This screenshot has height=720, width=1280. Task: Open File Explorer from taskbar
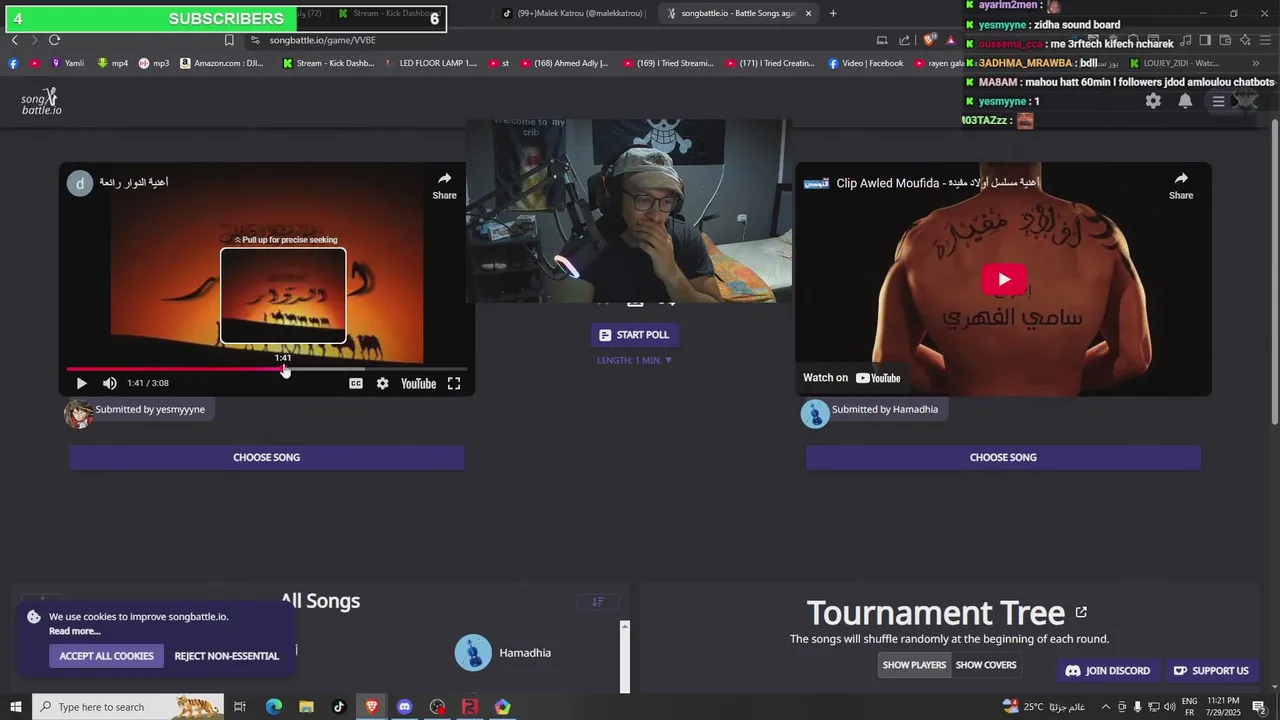coord(306,707)
